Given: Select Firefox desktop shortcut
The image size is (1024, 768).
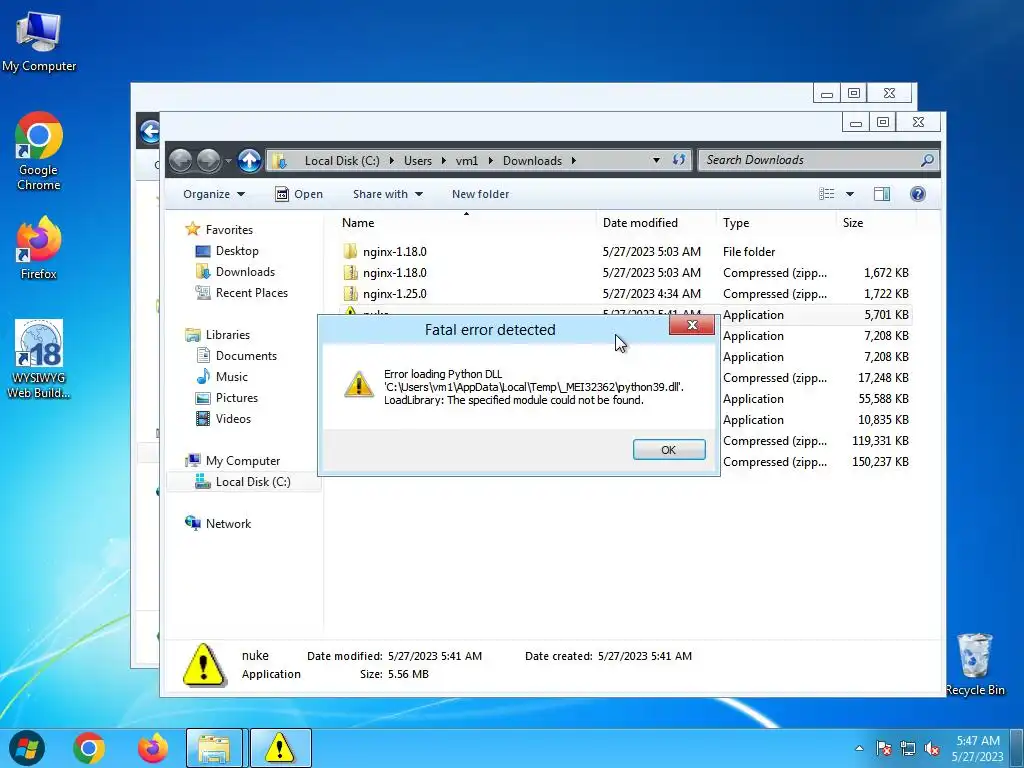Looking at the screenshot, I should coord(39,248).
